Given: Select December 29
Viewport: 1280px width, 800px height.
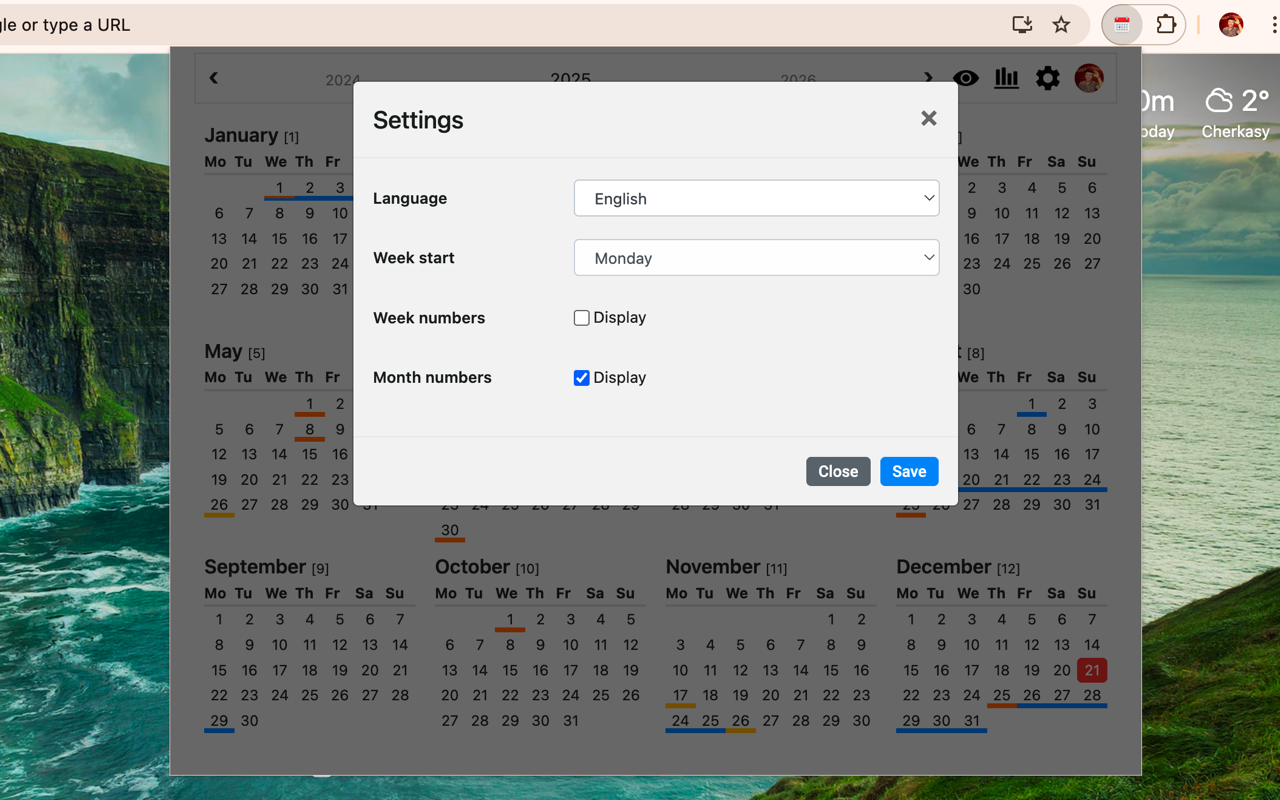Looking at the screenshot, I should tap(911, 720).
